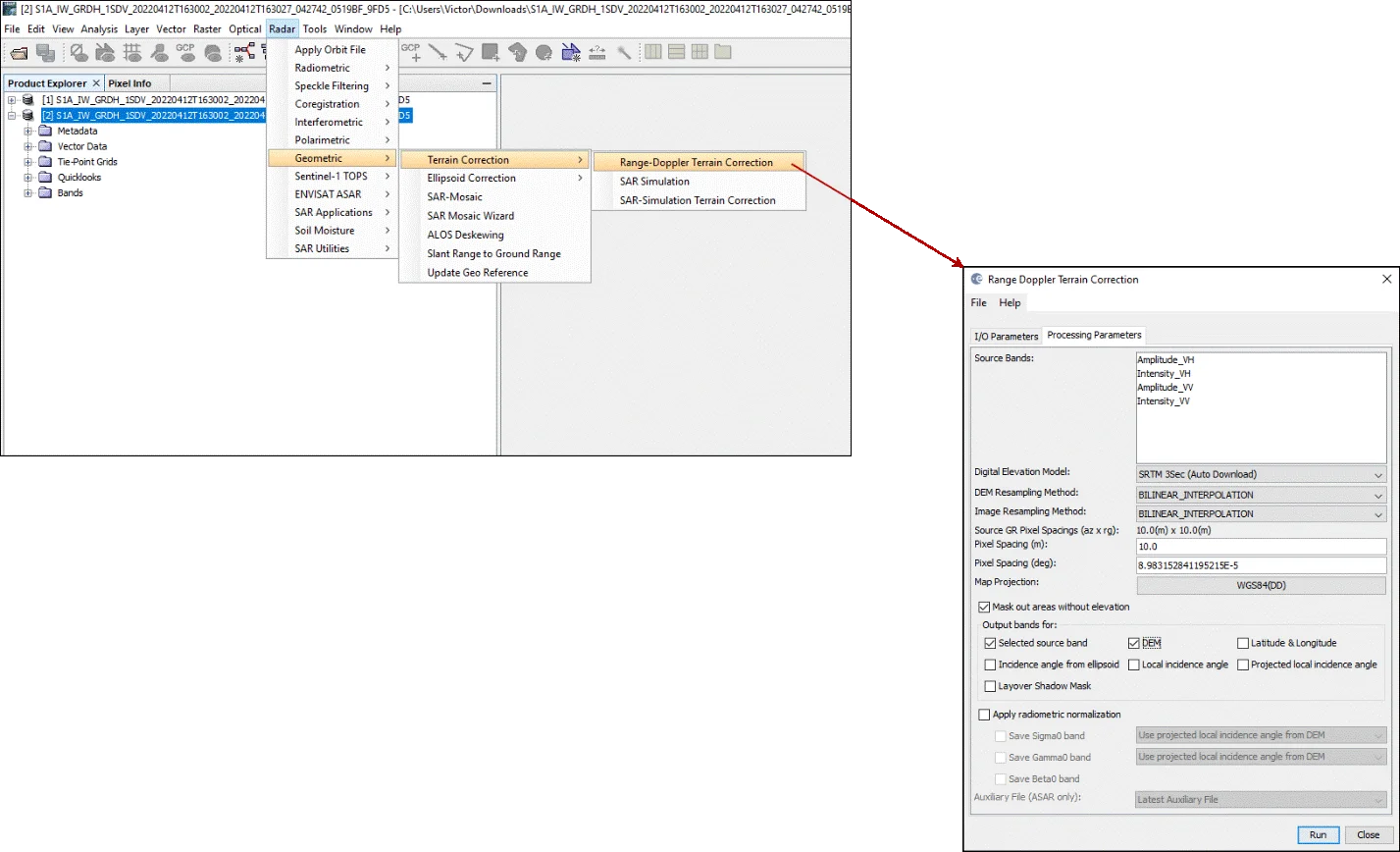Switch to the I/O Parameters tab
Image resolution: width=1400 pixels, height=852 pixels.
(1005, 336)
